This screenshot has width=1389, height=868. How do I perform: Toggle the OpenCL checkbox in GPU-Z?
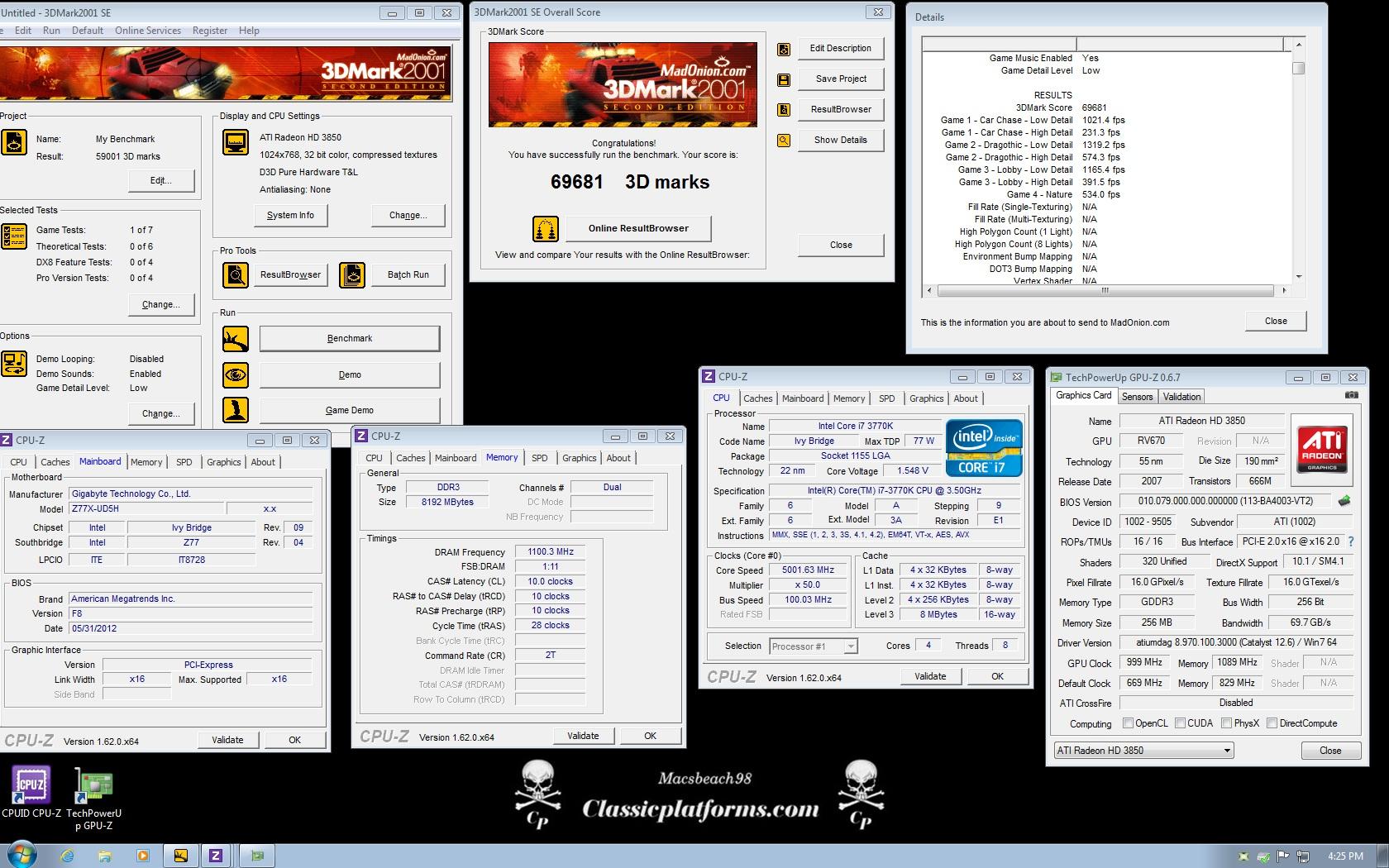point(1128,723)
